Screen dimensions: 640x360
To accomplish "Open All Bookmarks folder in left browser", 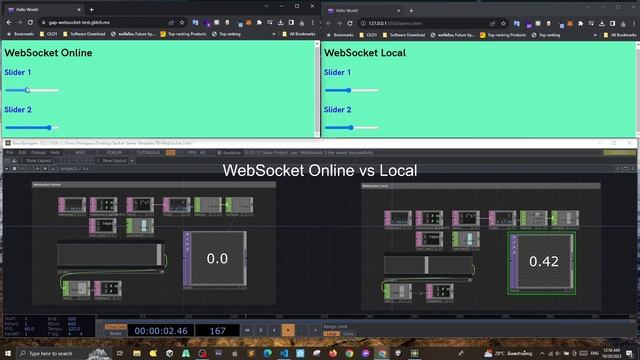I will (x=299, y=34).
